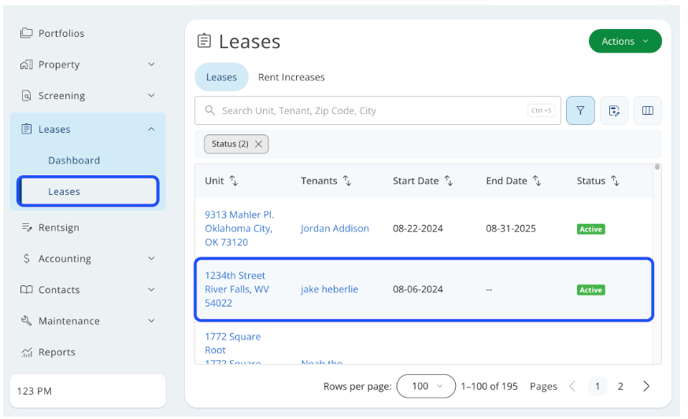Open Dashboard under Leases menu
This screenshot has height=419, width=688.
pos(74,160)
